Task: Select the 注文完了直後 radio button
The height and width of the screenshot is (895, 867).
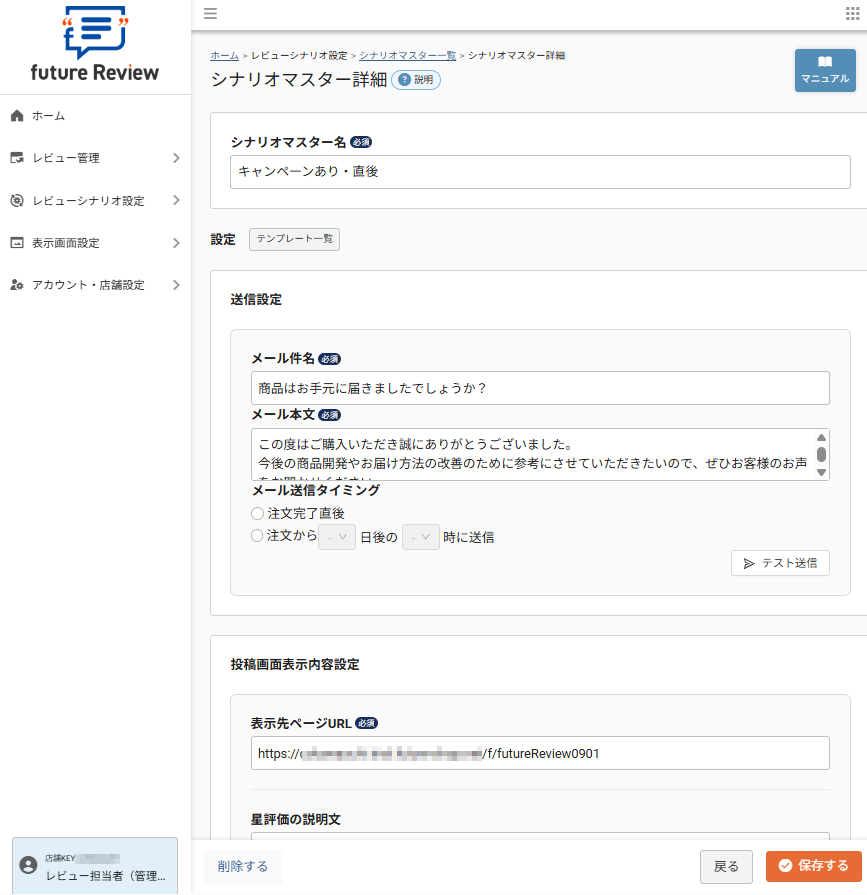Action: tap(257, 514)
